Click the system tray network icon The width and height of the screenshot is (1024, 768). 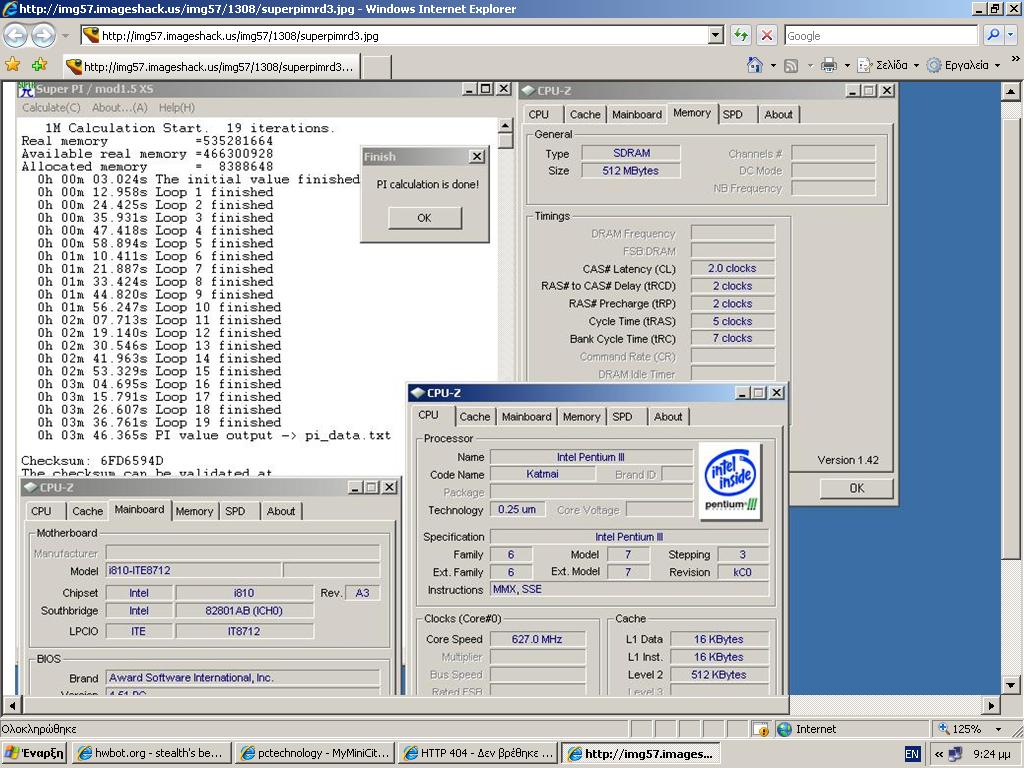955,754
